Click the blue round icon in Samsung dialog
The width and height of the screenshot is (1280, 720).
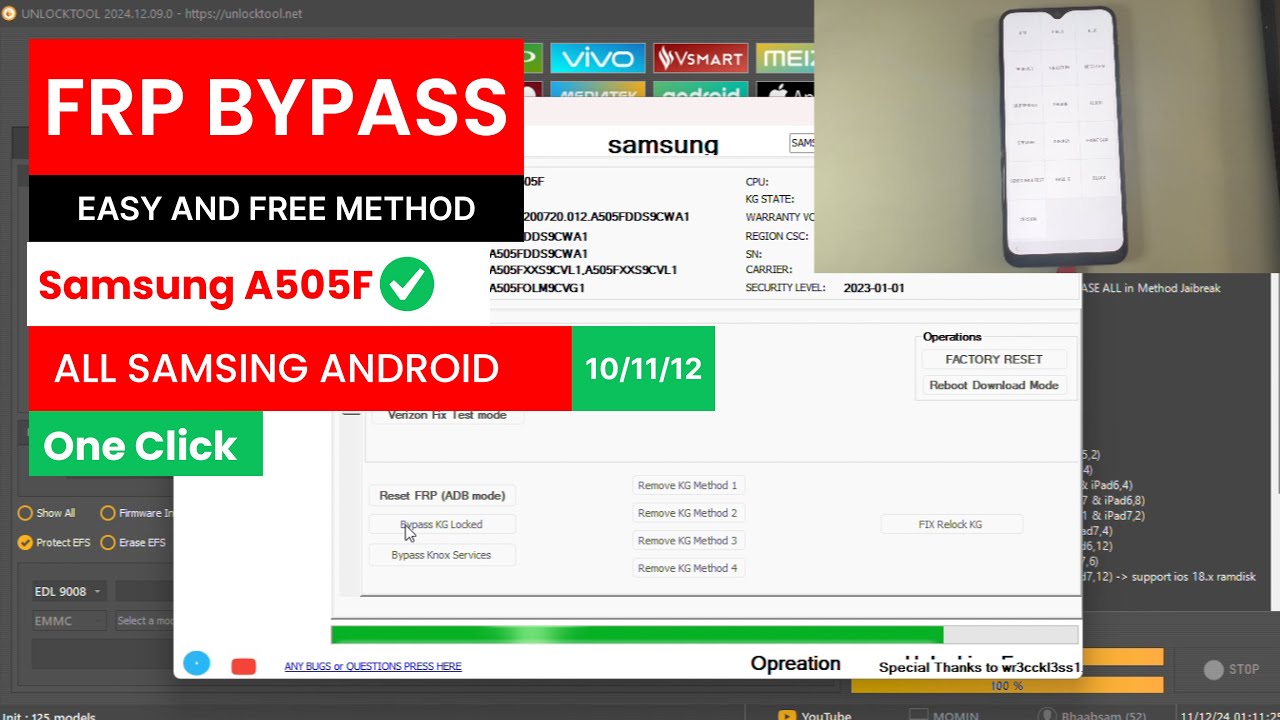point(196,662)
